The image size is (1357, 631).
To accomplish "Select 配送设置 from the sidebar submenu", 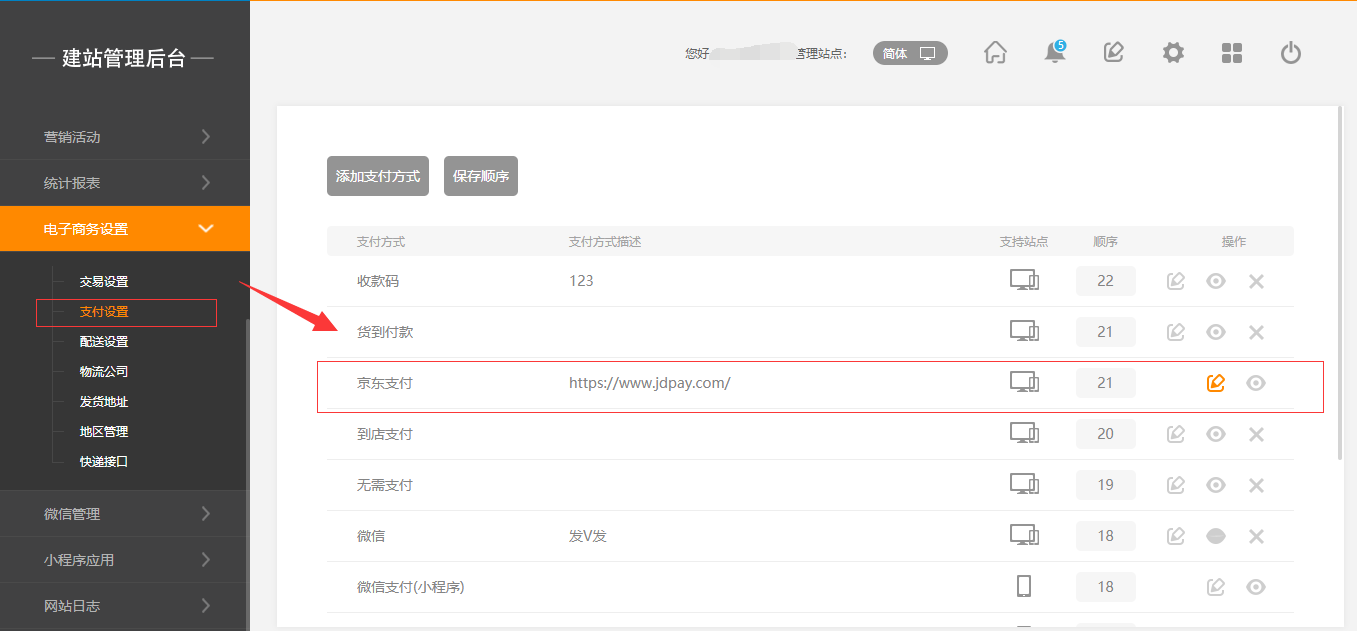I will 104,342.
